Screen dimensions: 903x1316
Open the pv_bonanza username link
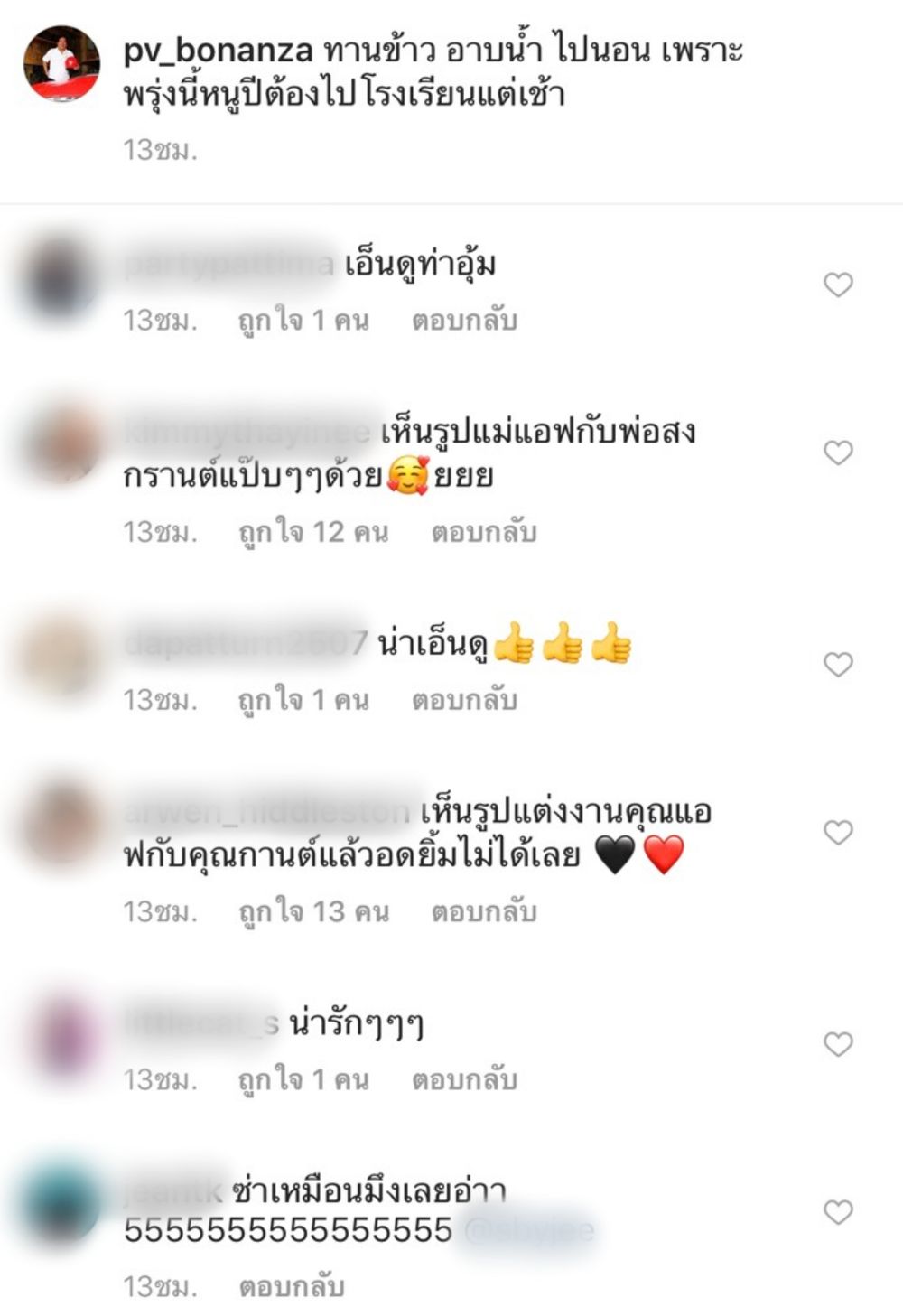[x=219, y=51]
